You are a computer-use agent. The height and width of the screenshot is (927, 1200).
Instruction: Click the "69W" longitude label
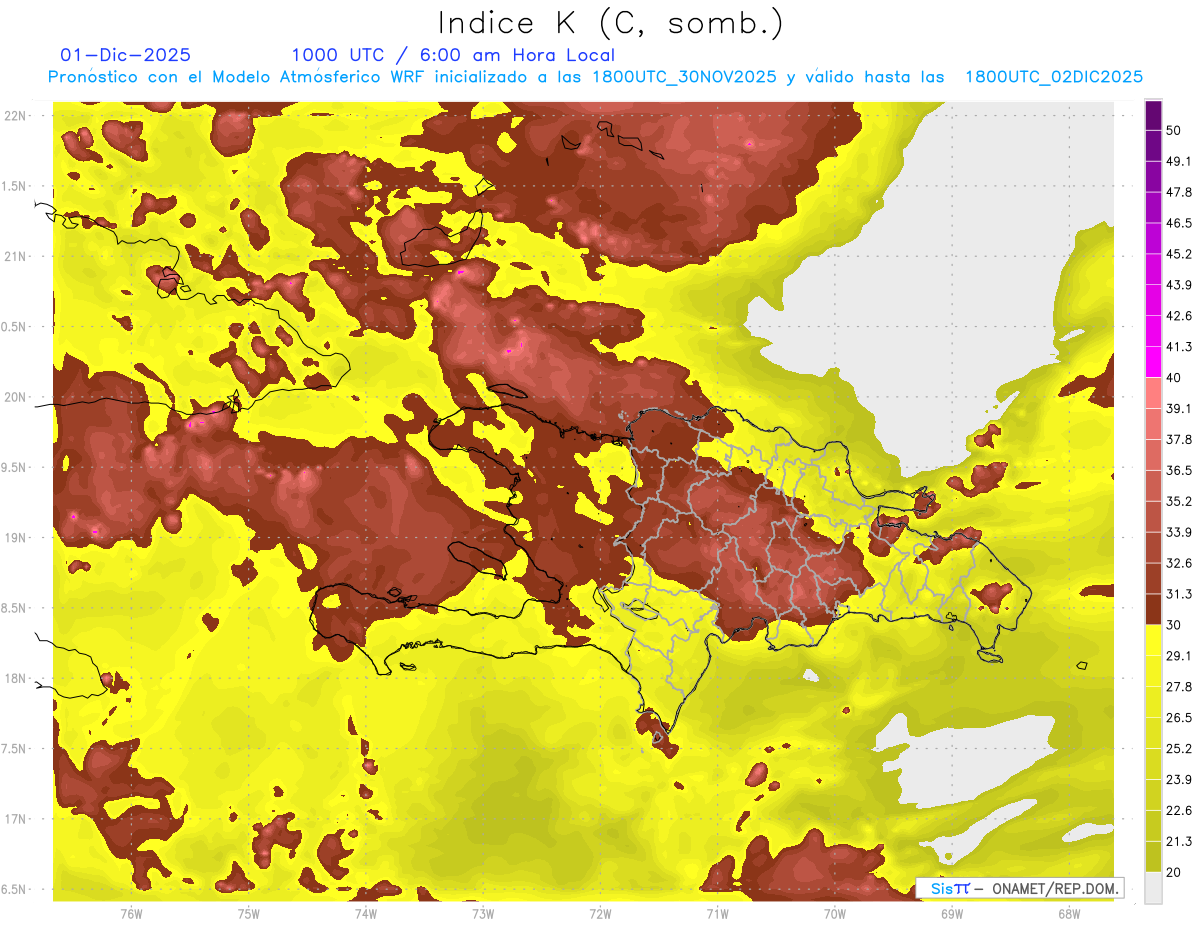[x=951, y=913]
